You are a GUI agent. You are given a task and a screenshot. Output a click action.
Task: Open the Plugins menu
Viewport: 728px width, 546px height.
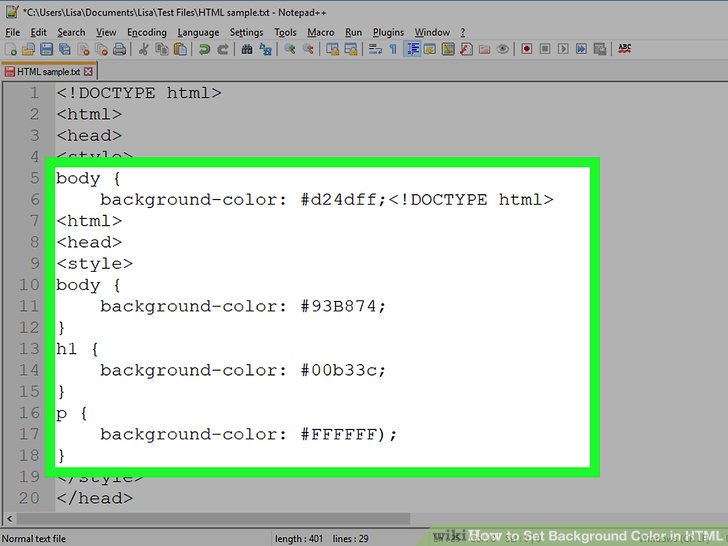[x=388, y=32]
